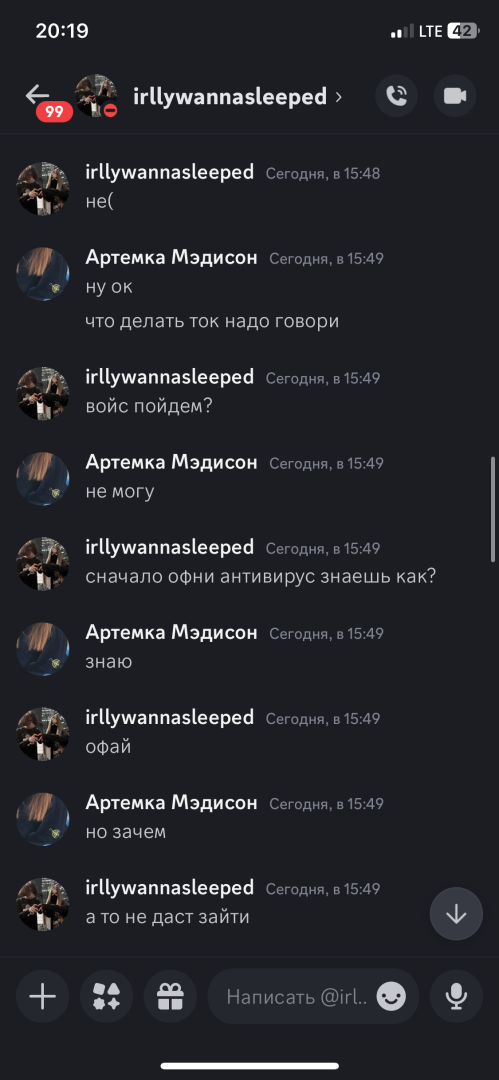Tap avatar next to 'офай' message
Image resolution: width=499 pixels, height=1080 pixels.
tap(43, 734)
